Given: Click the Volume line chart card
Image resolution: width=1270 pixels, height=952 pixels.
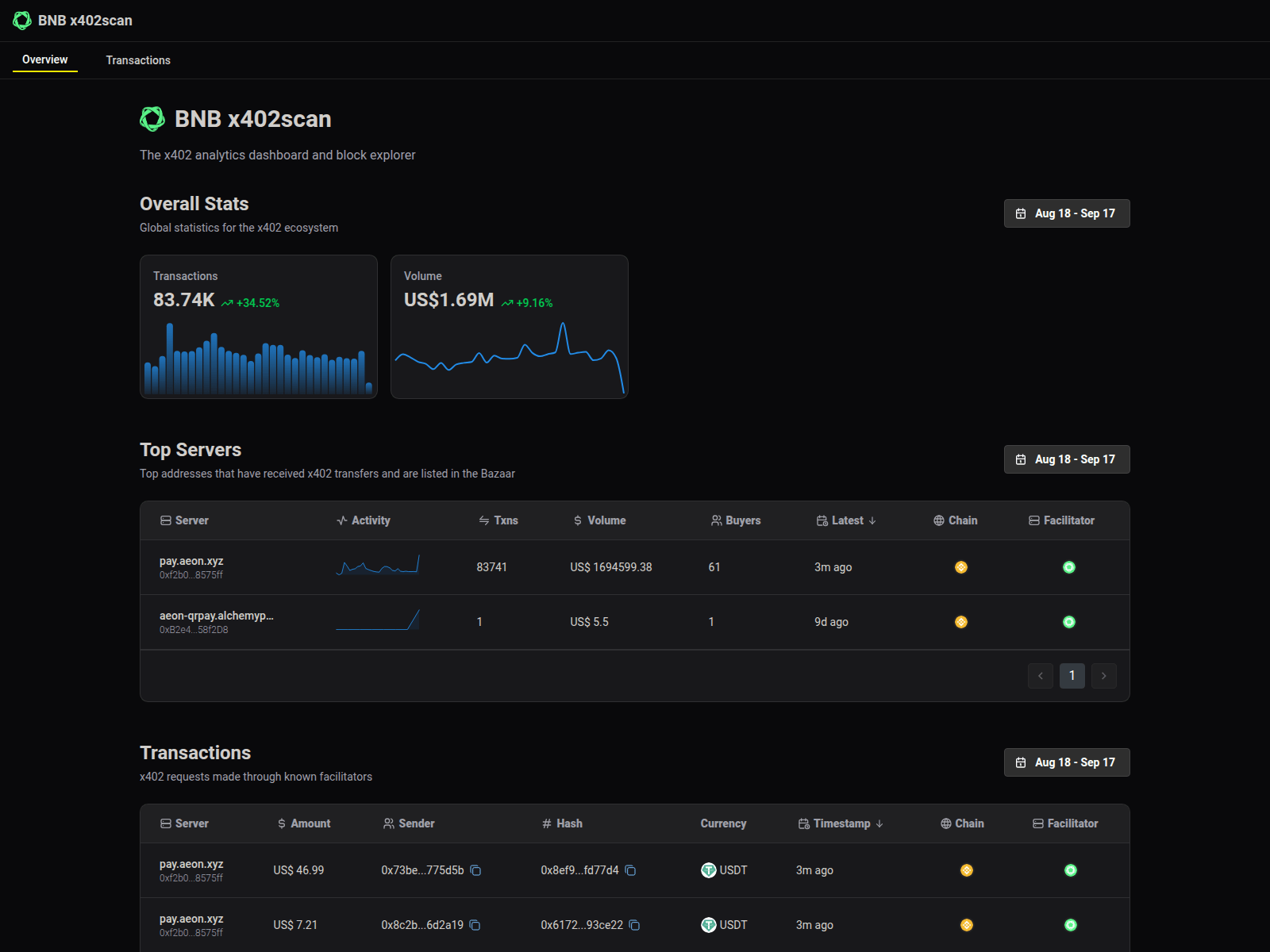Looking at the screenshot, I should pos(510,327).
